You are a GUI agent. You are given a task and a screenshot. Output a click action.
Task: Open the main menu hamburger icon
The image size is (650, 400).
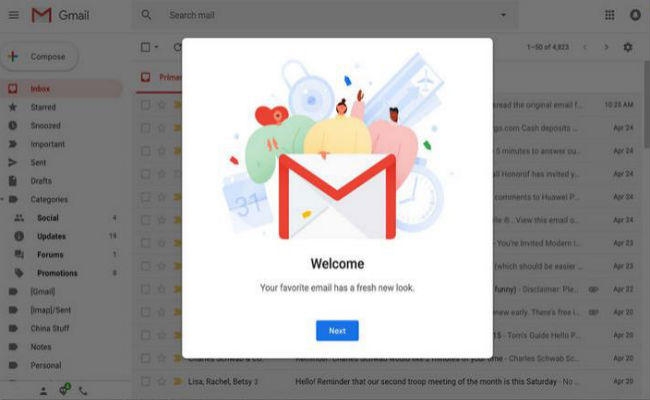coord(14,15)
